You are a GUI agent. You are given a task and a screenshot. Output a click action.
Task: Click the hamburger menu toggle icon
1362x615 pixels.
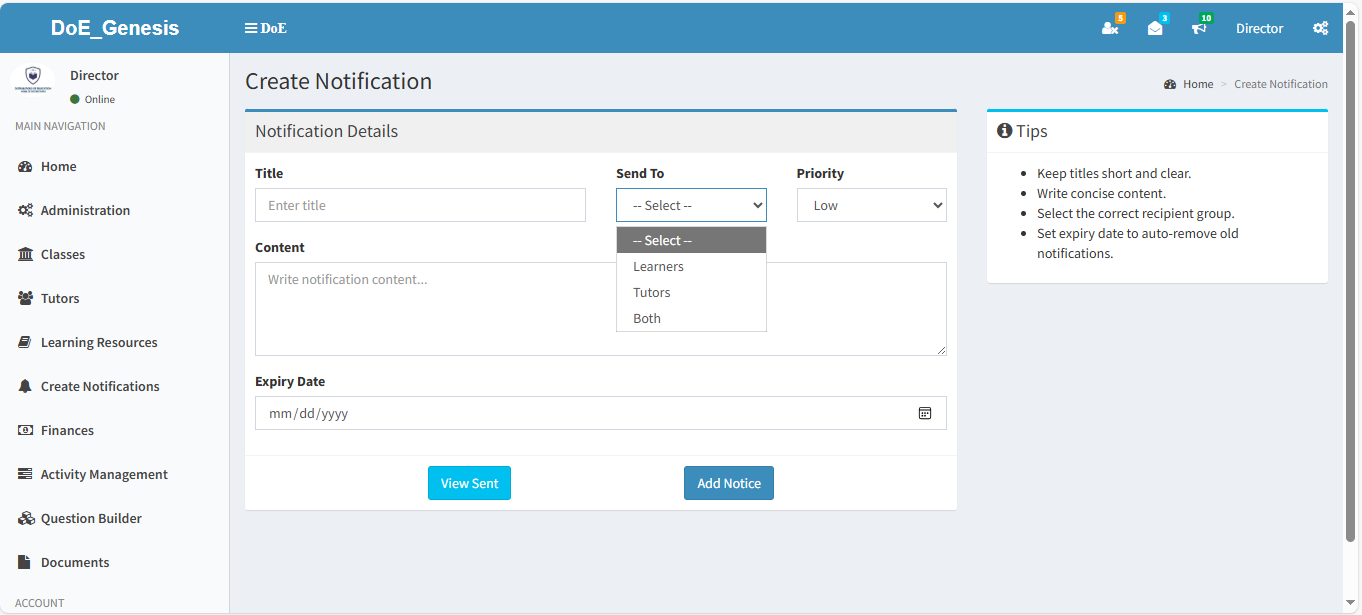click(252, 28)
